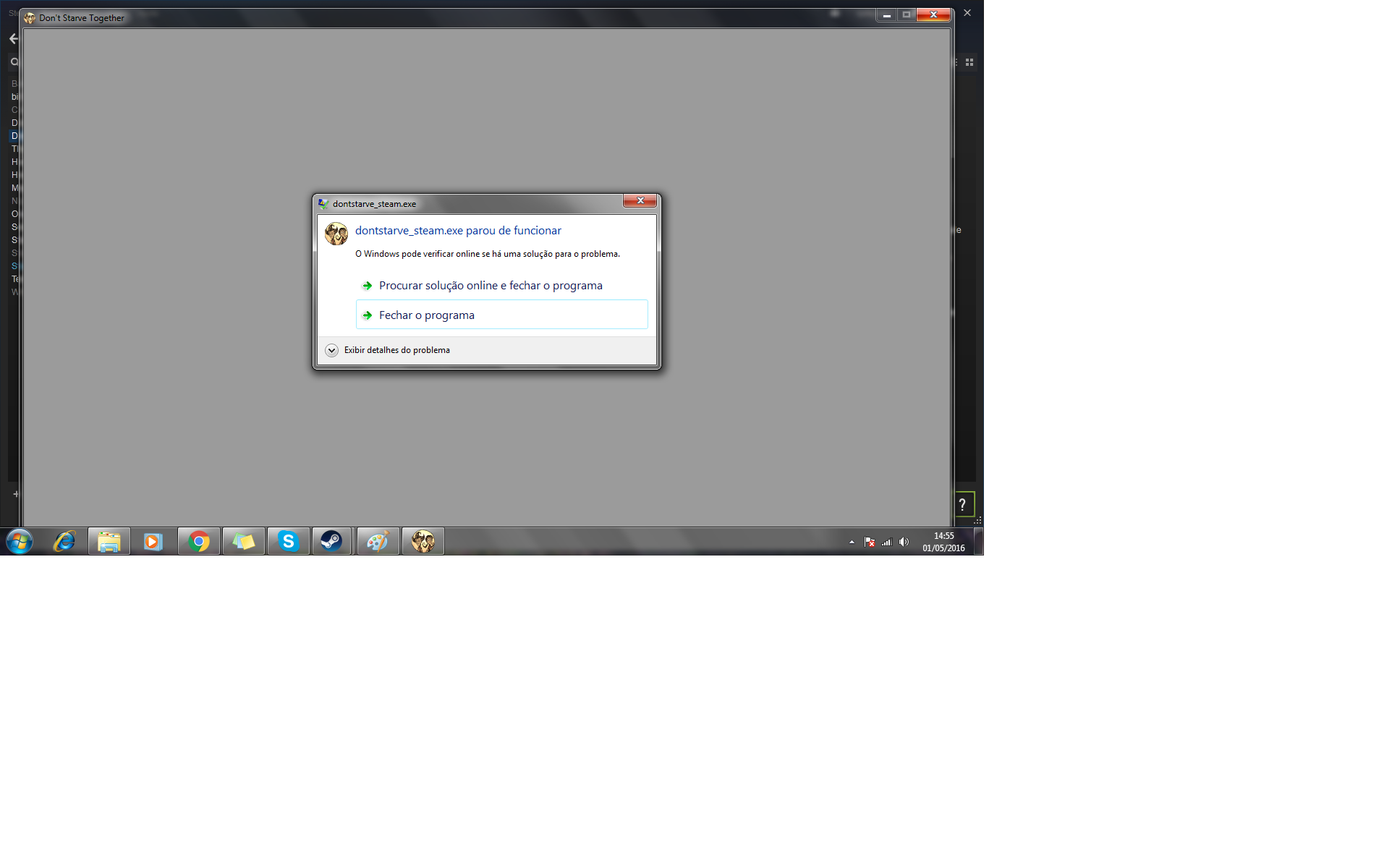Viewport: 1392px width, 868px height.
Task: Show hidden system tray icons
Action: (852, 542)
